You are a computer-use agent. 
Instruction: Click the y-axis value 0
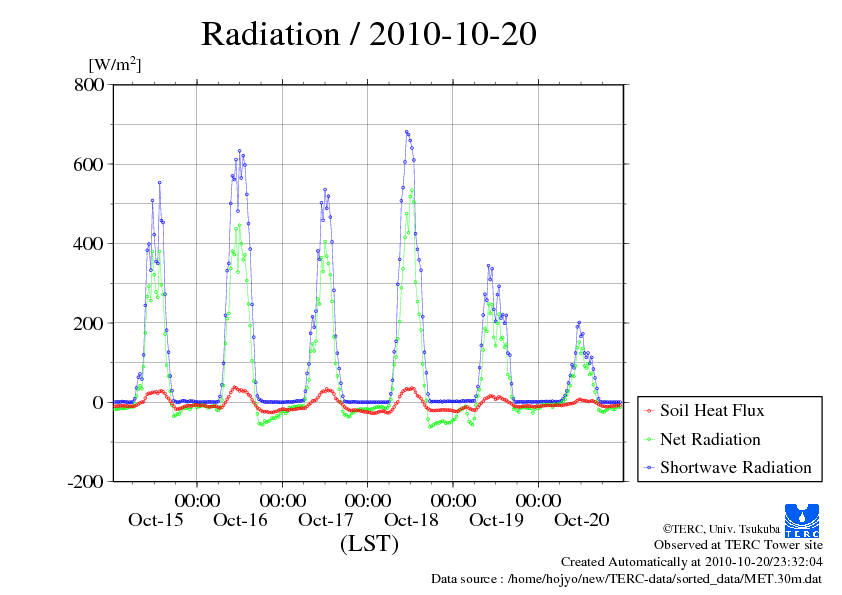[98, 403]
